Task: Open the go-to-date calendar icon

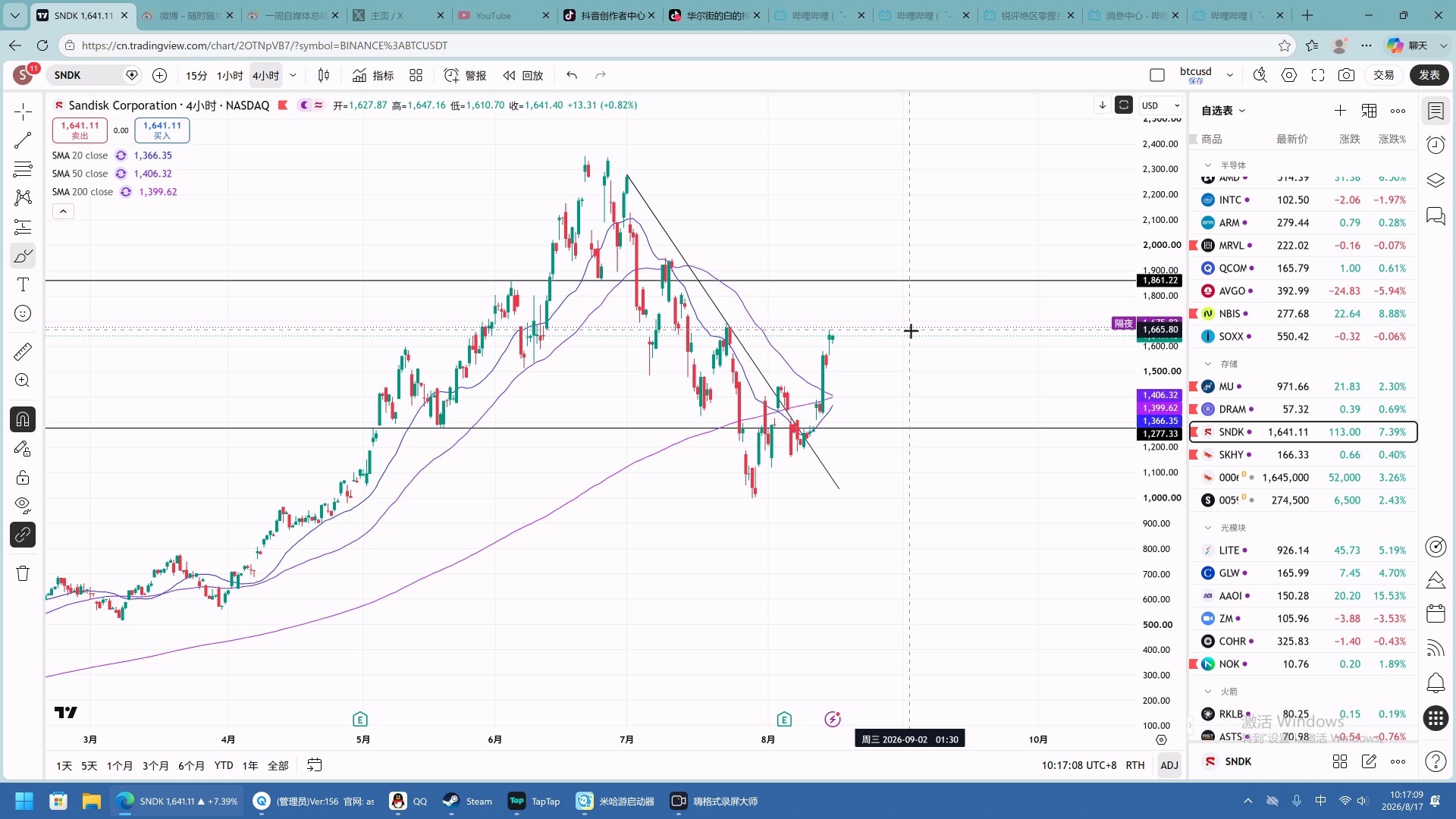Action: (x=314, y=765)
